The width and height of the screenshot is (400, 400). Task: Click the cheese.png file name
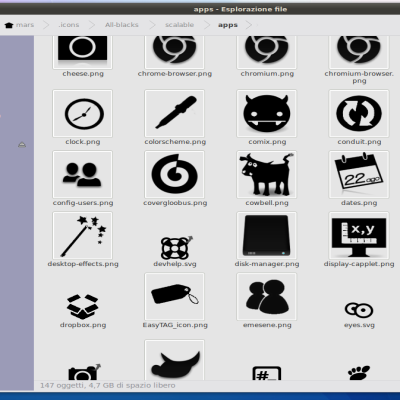[x=83, y=74]
